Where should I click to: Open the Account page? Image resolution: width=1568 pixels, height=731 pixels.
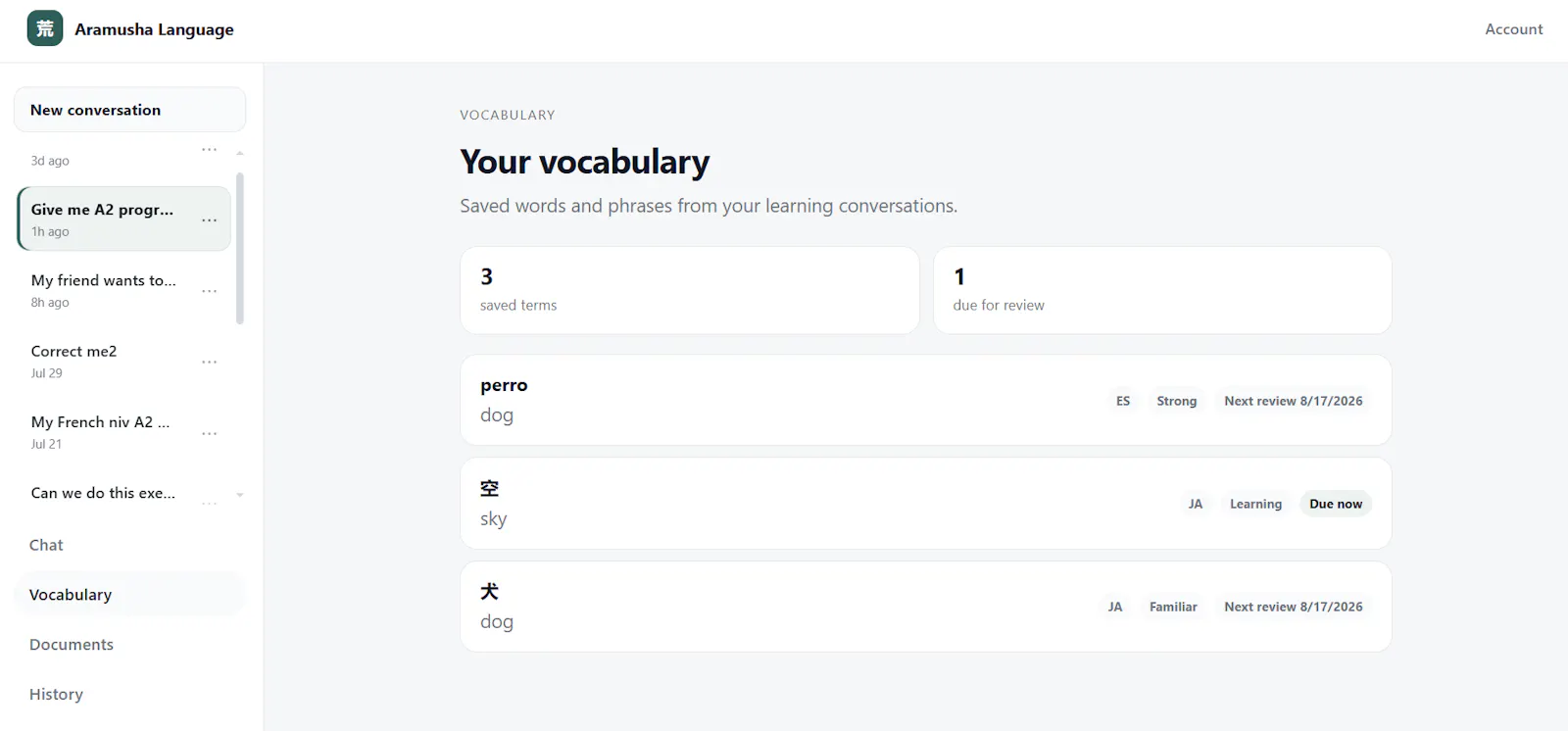pyautogui.click(x=1513, y=29)
